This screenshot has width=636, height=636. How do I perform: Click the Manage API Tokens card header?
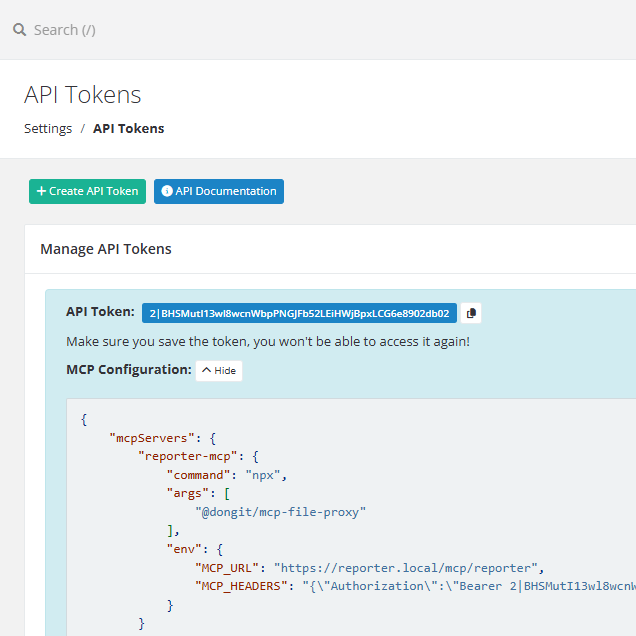point(106,249)
